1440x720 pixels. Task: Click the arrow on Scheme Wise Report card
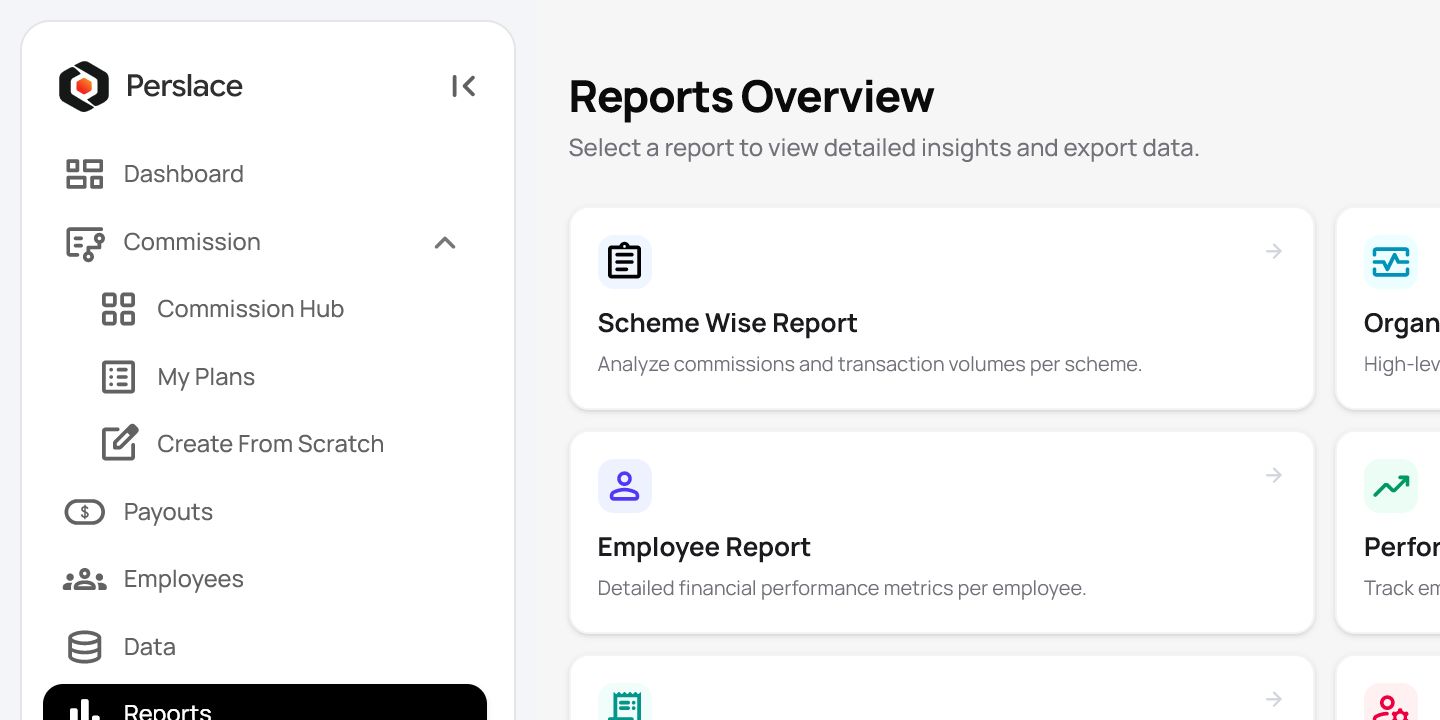point(1273,251)
